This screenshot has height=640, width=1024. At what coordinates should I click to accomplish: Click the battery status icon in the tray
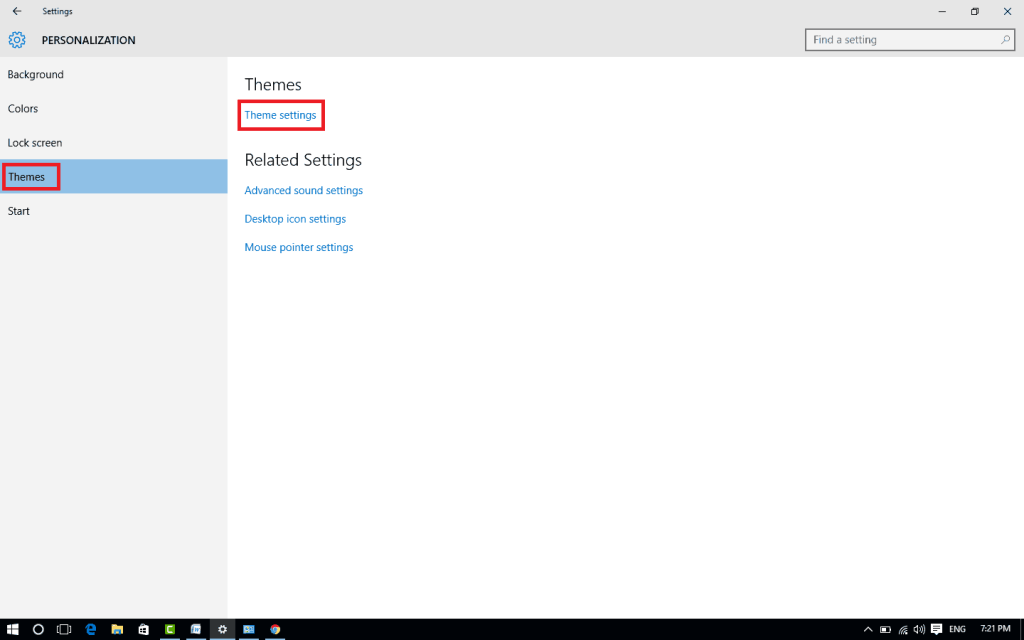[x=885, y=629]
